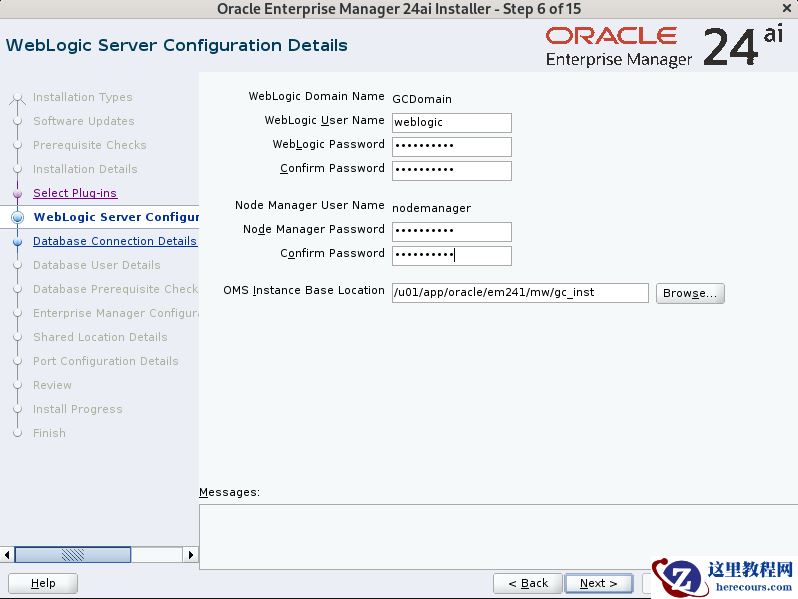Click the Oracle Enterprise Manager logo

664,47
